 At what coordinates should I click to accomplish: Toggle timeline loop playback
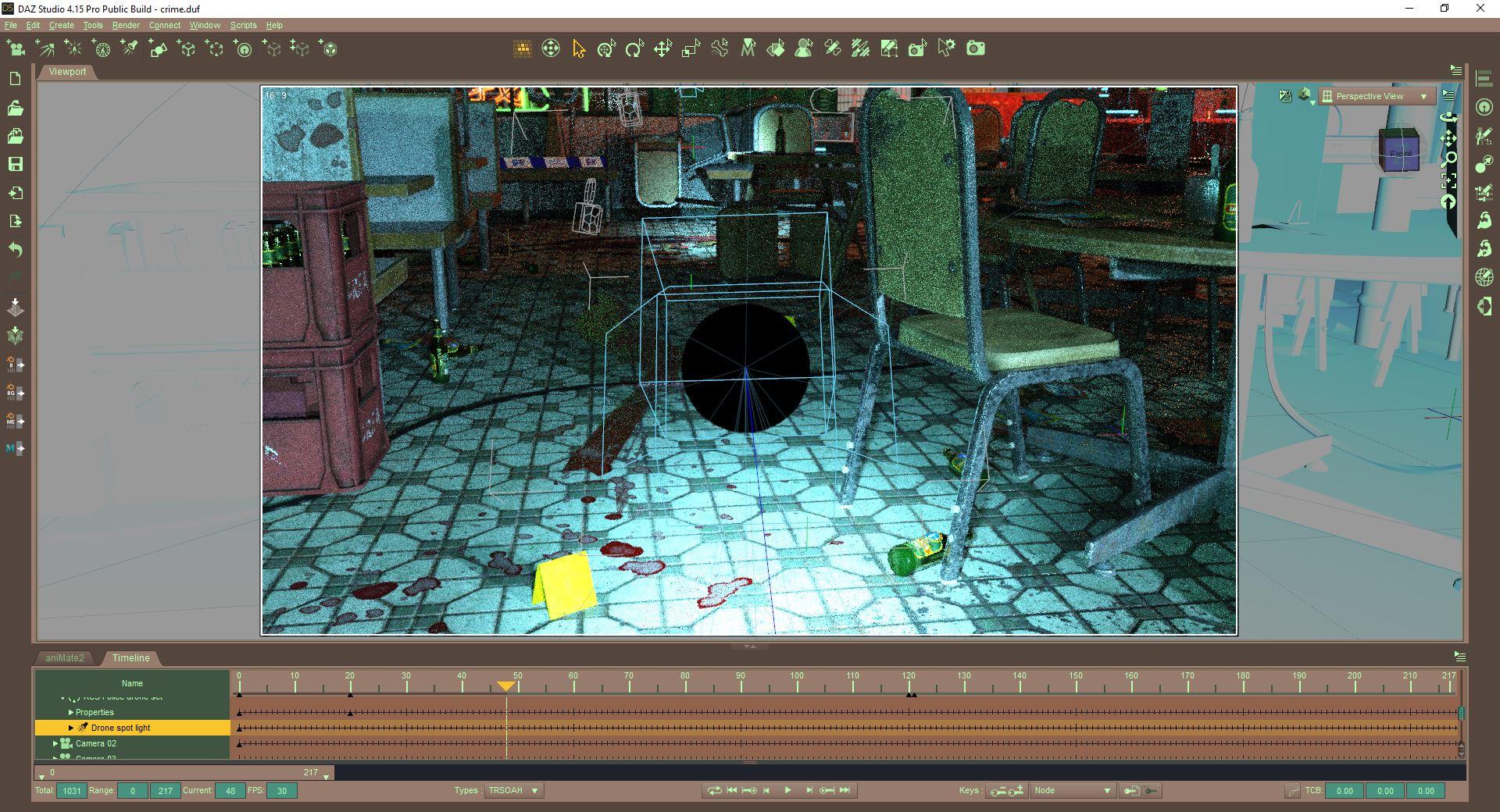pyautogui.click(x=714, y=791)
